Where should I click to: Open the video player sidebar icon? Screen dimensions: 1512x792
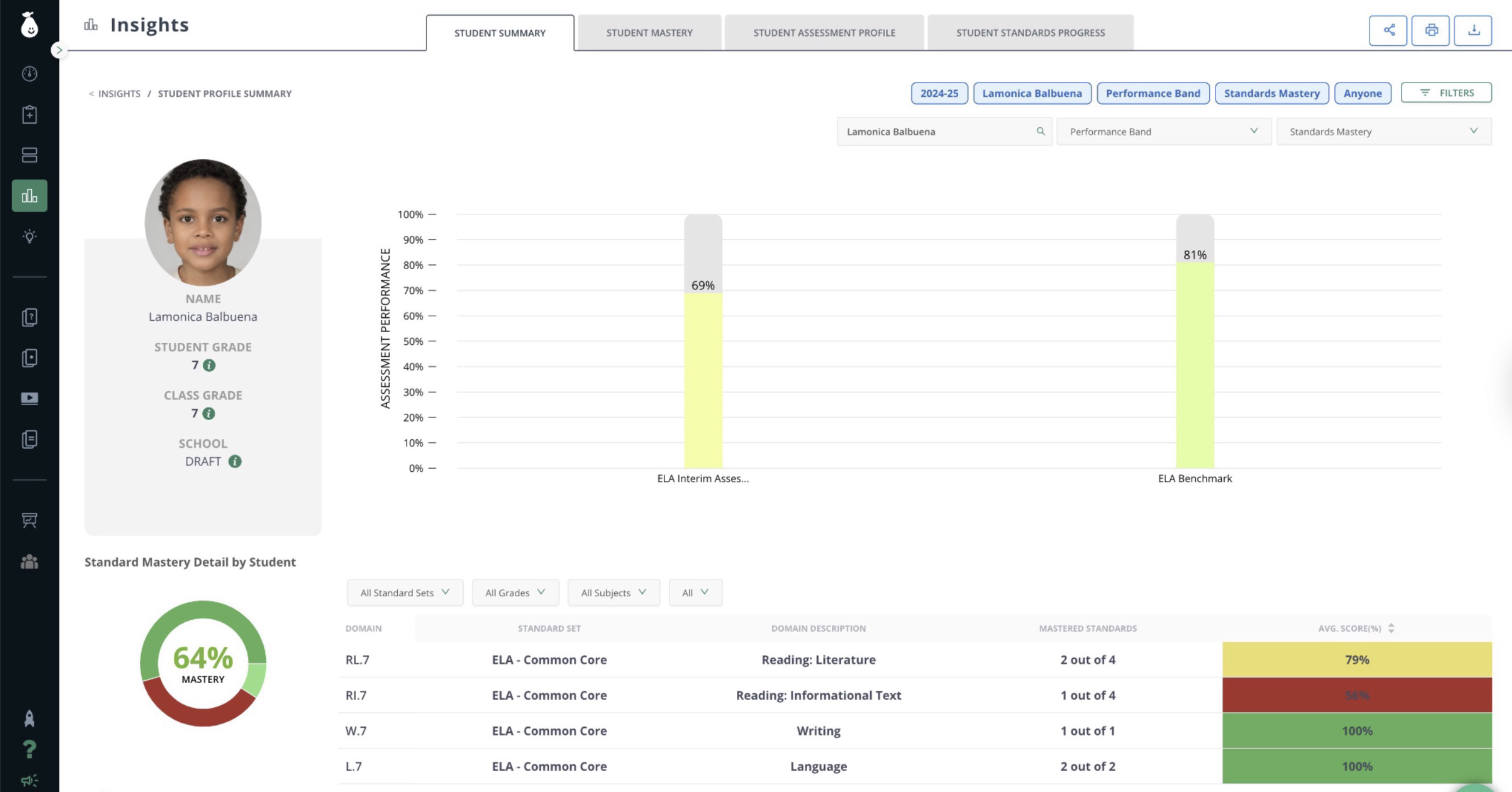click(x=29, y=399)
